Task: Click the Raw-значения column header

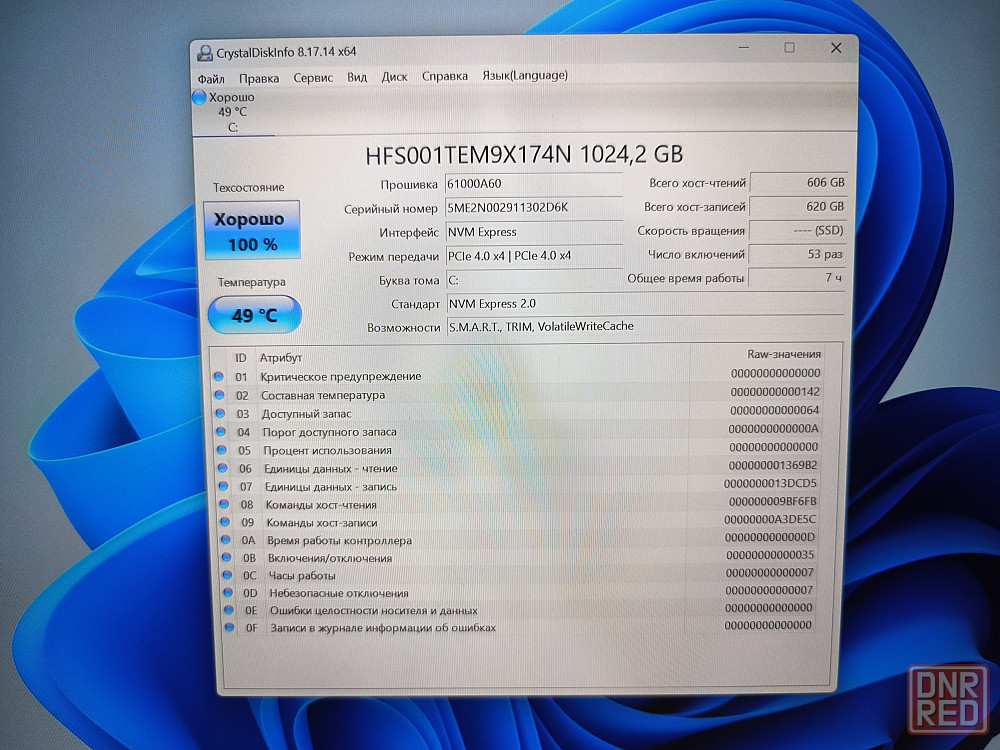Action: tap(784, 354)
